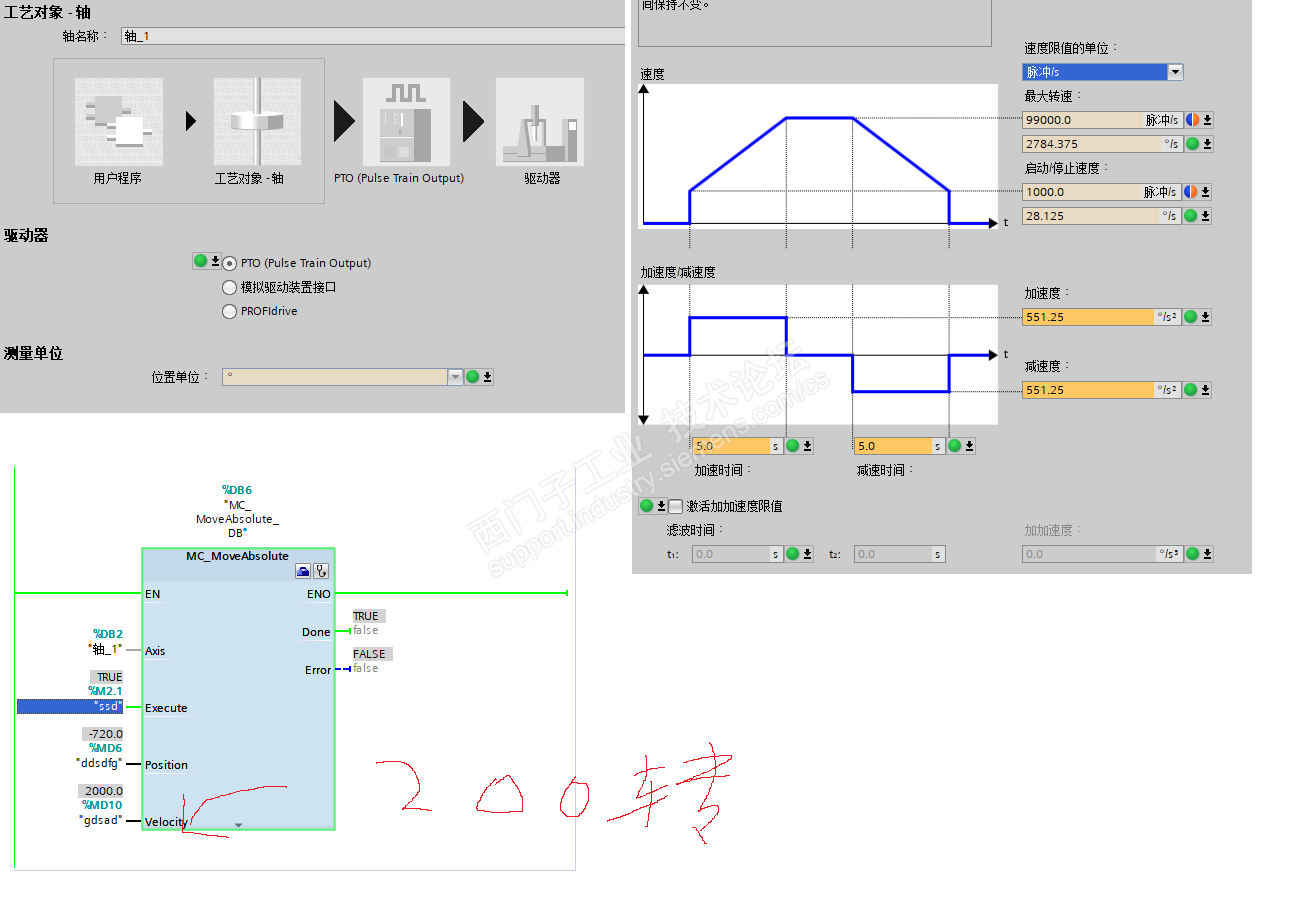1297x916 pixels.
Task: Click "ddsdfg" operand at Position input
Action: pos(99,762)
